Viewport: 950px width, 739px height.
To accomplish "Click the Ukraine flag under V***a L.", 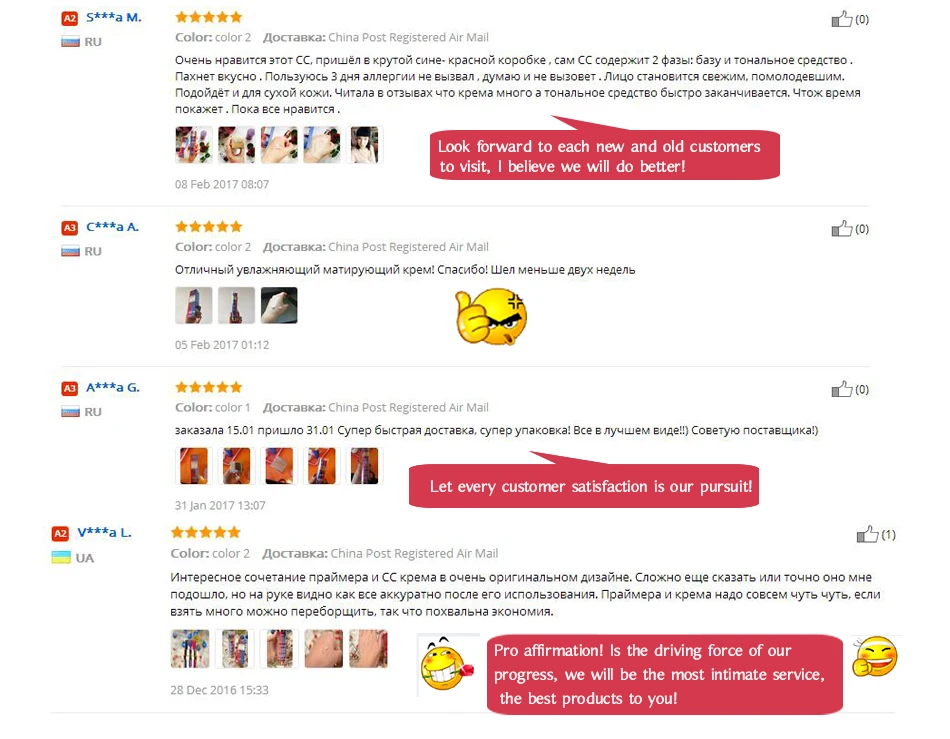I will pyautogui.click(x=61, y=557).
